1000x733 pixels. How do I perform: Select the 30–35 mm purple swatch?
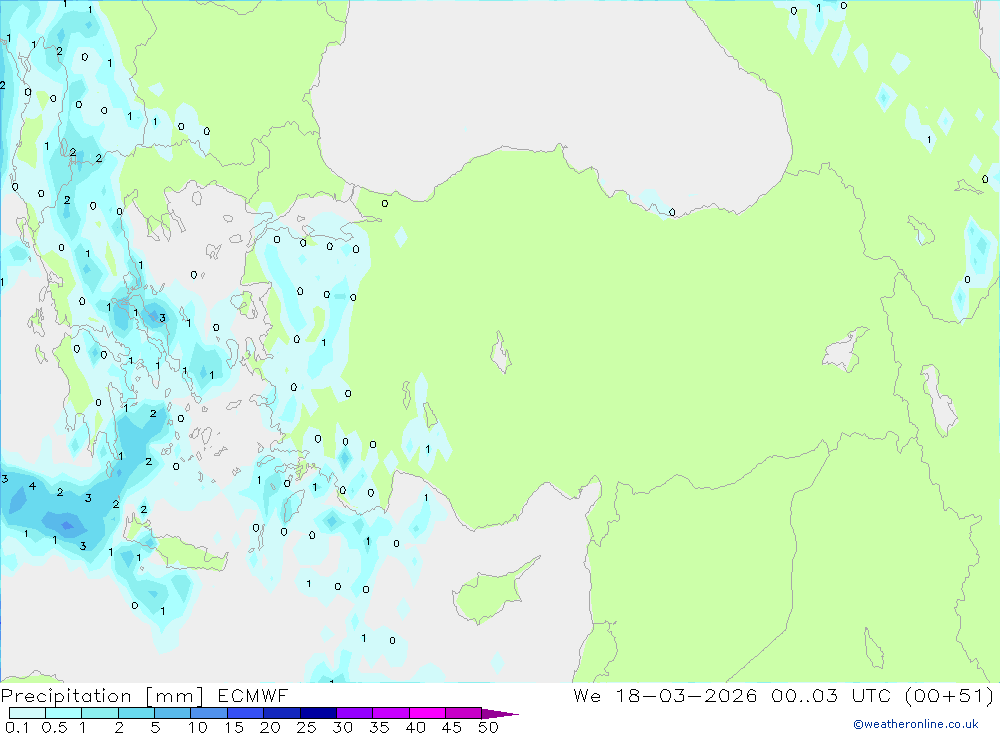[355, 713]
